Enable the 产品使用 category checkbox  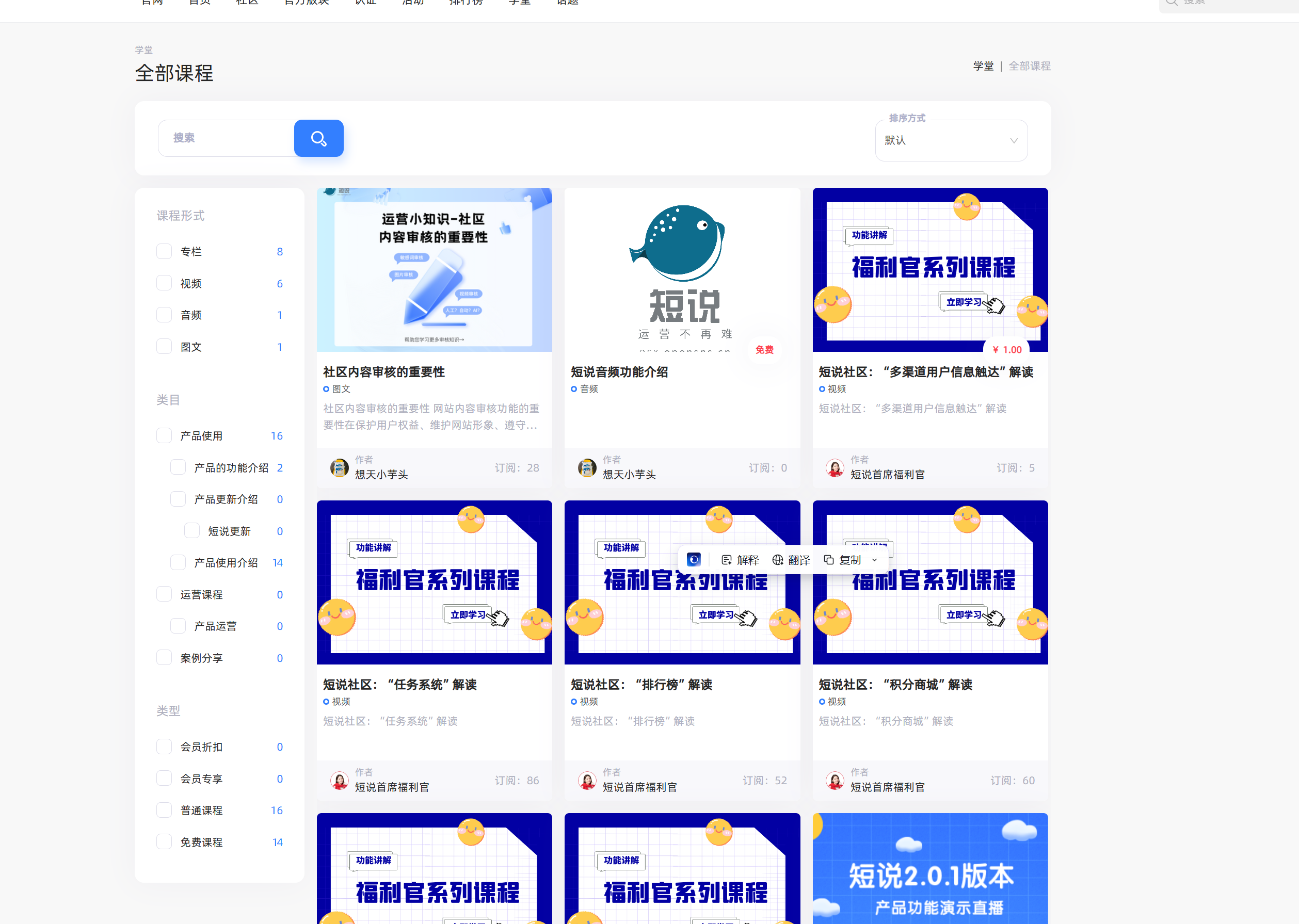(x=164, y=436)
